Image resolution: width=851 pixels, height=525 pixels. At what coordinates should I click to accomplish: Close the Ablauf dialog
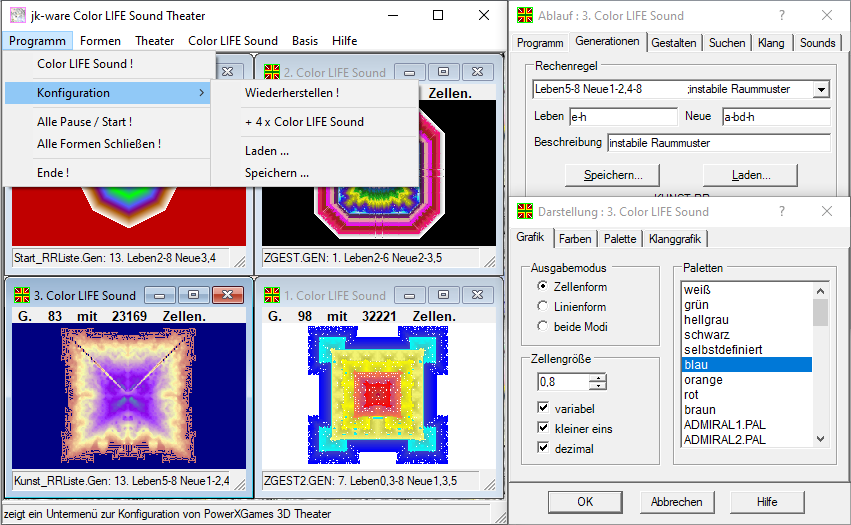(827, 15)
